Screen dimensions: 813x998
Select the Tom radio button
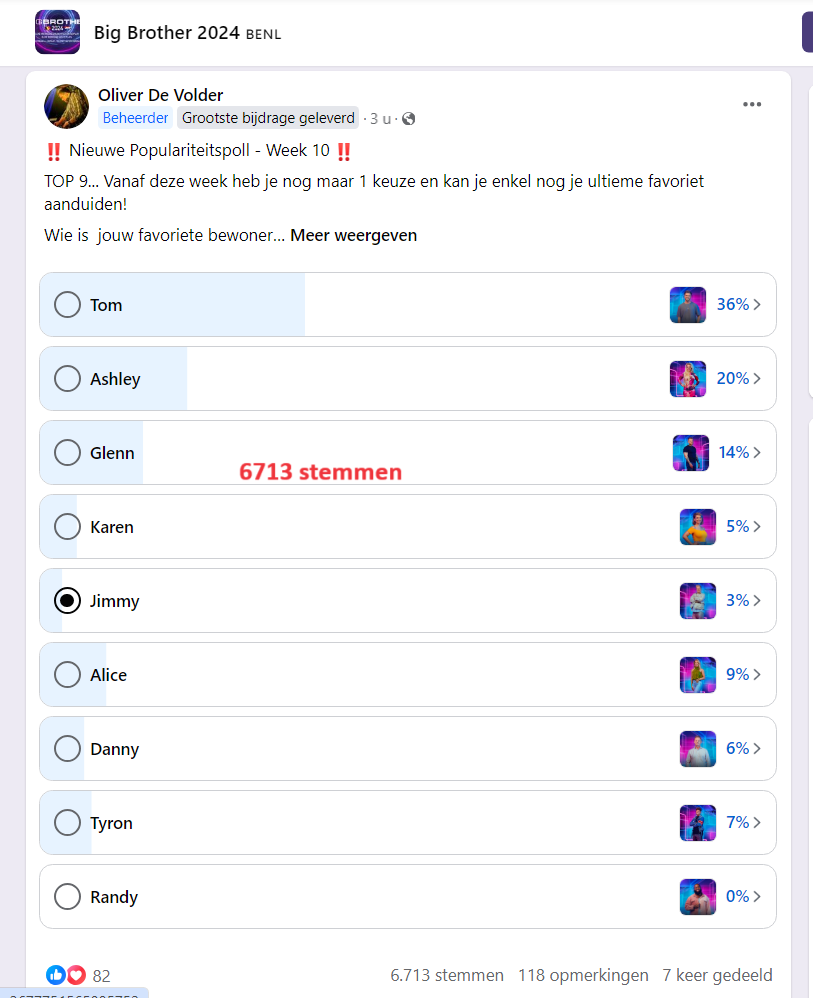[67, 305]
